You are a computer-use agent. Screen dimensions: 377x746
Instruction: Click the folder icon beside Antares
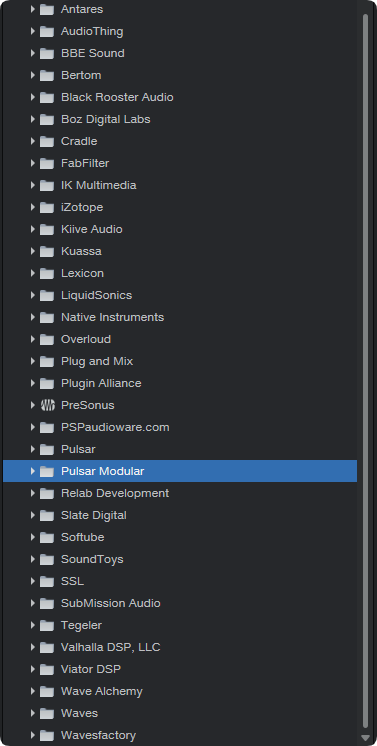click(47, 10)
